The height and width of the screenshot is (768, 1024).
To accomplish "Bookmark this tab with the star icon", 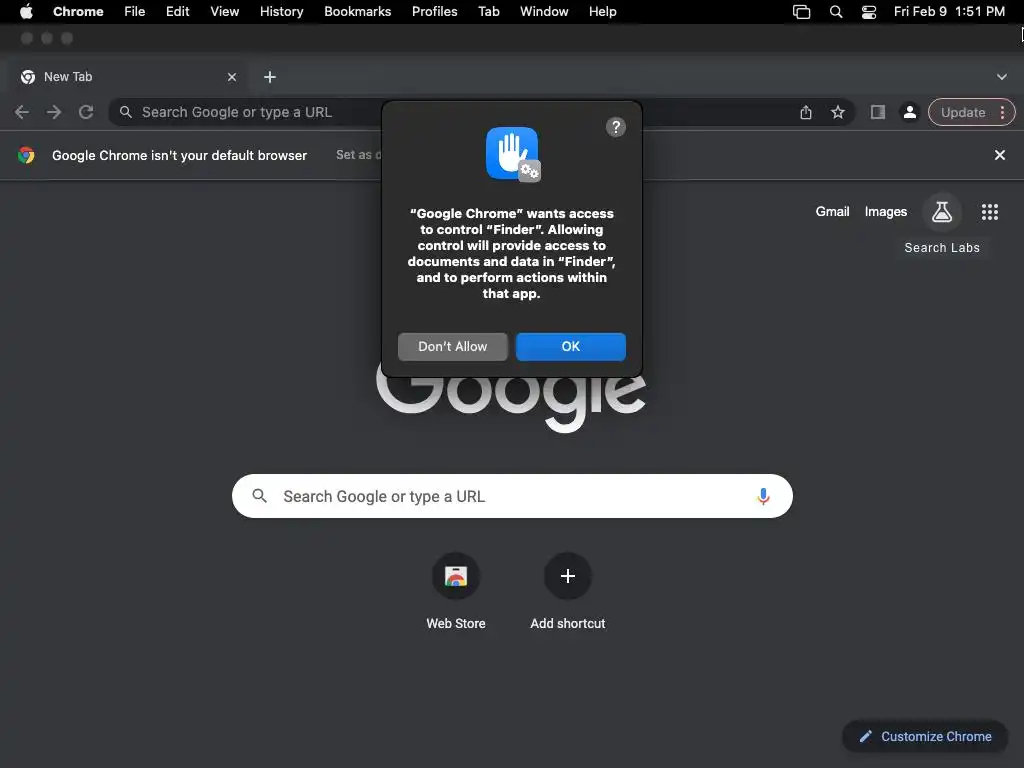I will pyautogui.click(x=838, y=112).
